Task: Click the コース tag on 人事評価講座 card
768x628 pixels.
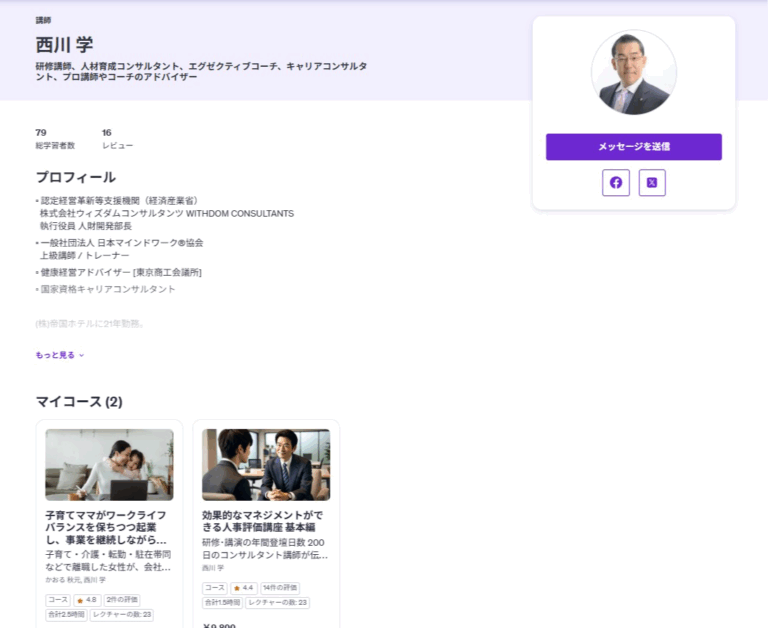Action: (x=215, y=588)
